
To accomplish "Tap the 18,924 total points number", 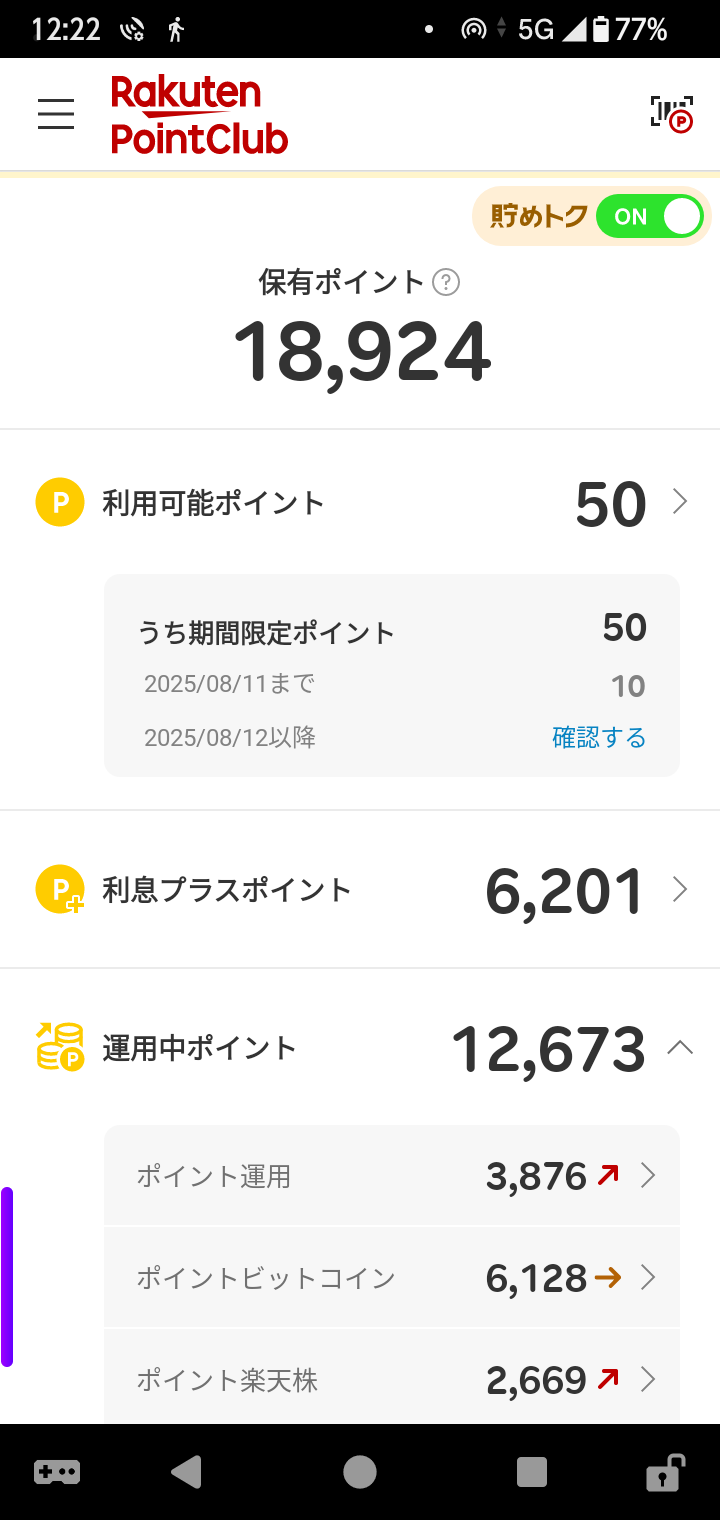I will 362,352.
